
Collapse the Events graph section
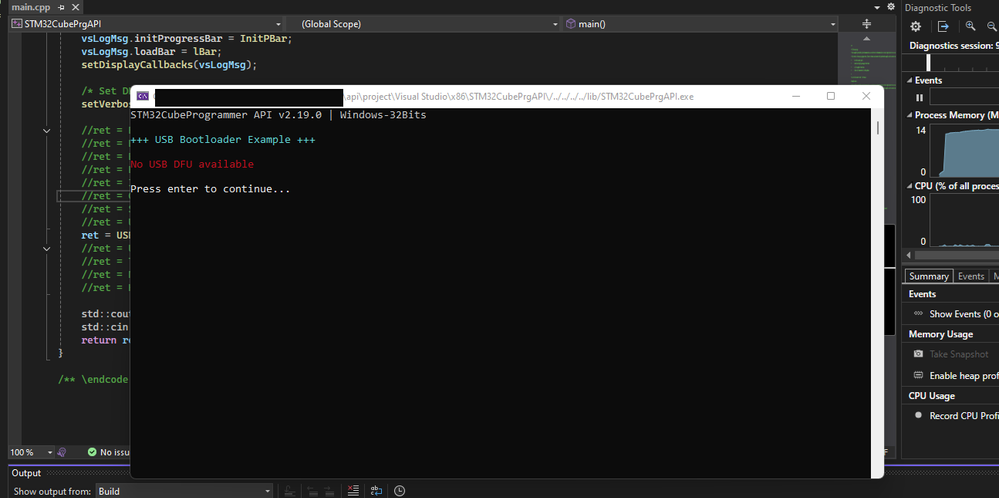(x=909, y=80)
